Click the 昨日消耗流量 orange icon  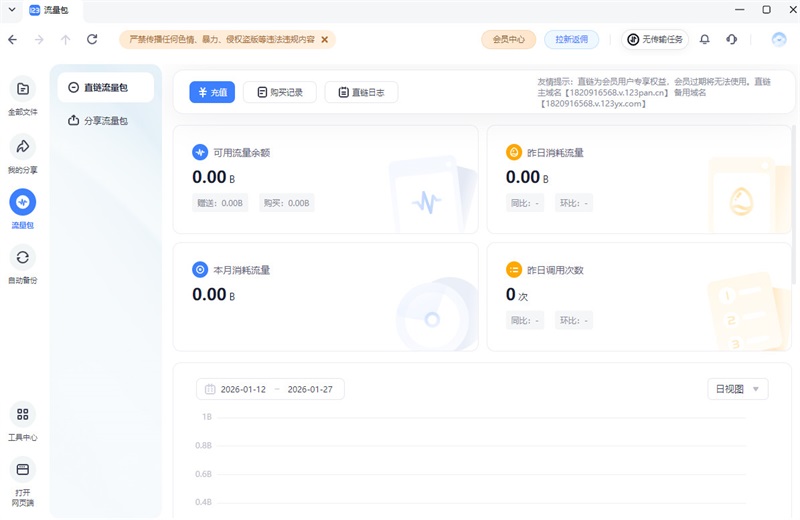(514, 152)
